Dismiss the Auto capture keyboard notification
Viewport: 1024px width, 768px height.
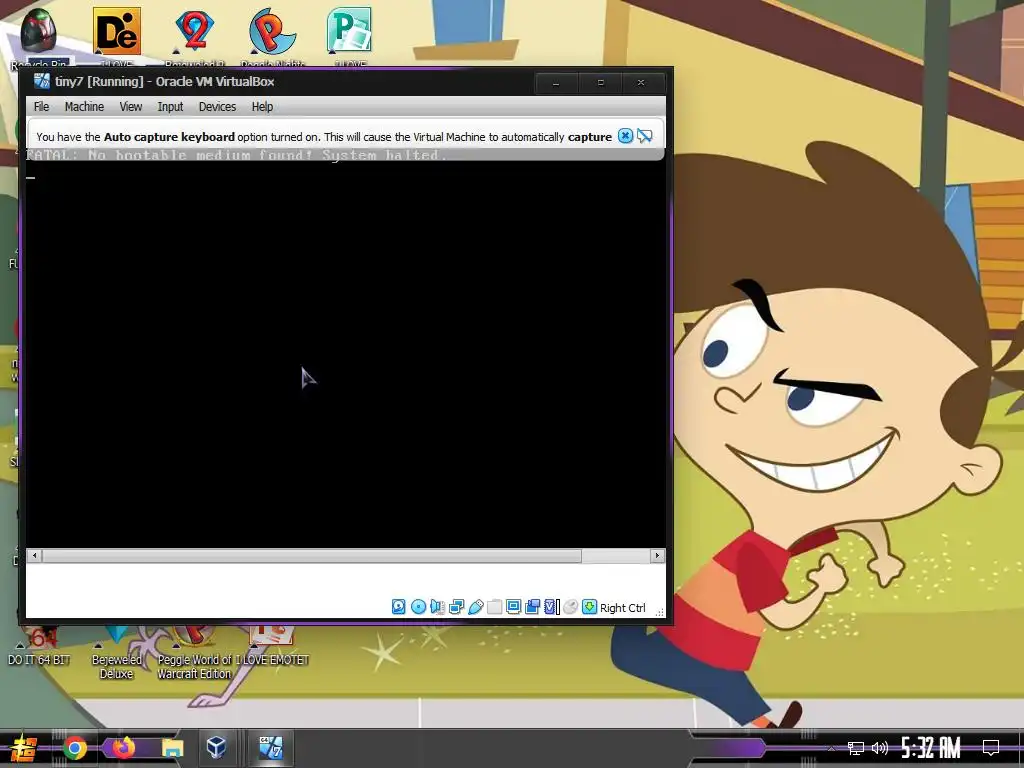pos(626,136)
